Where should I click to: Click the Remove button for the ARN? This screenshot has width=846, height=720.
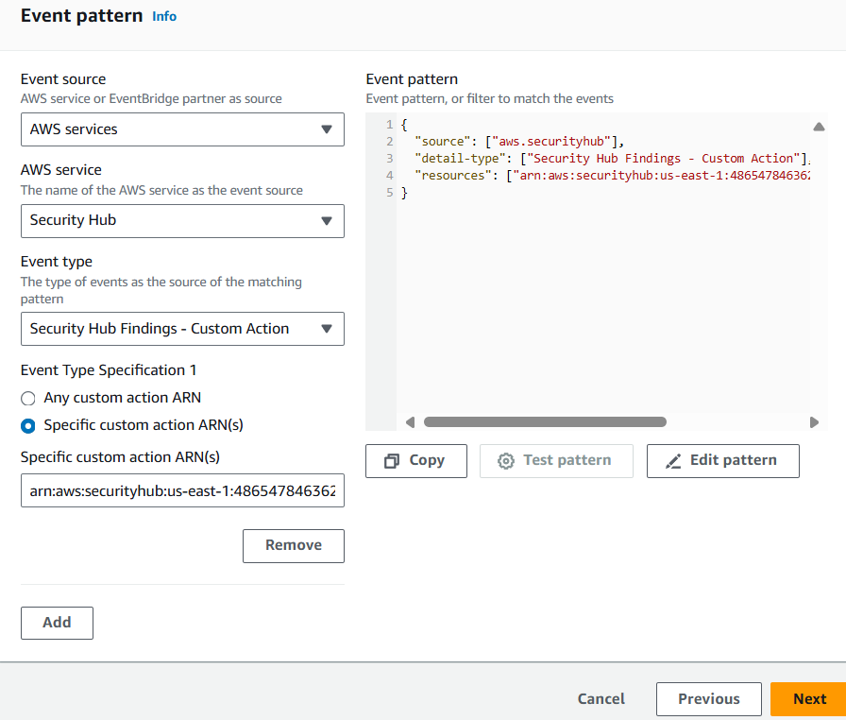pos(294,546)
